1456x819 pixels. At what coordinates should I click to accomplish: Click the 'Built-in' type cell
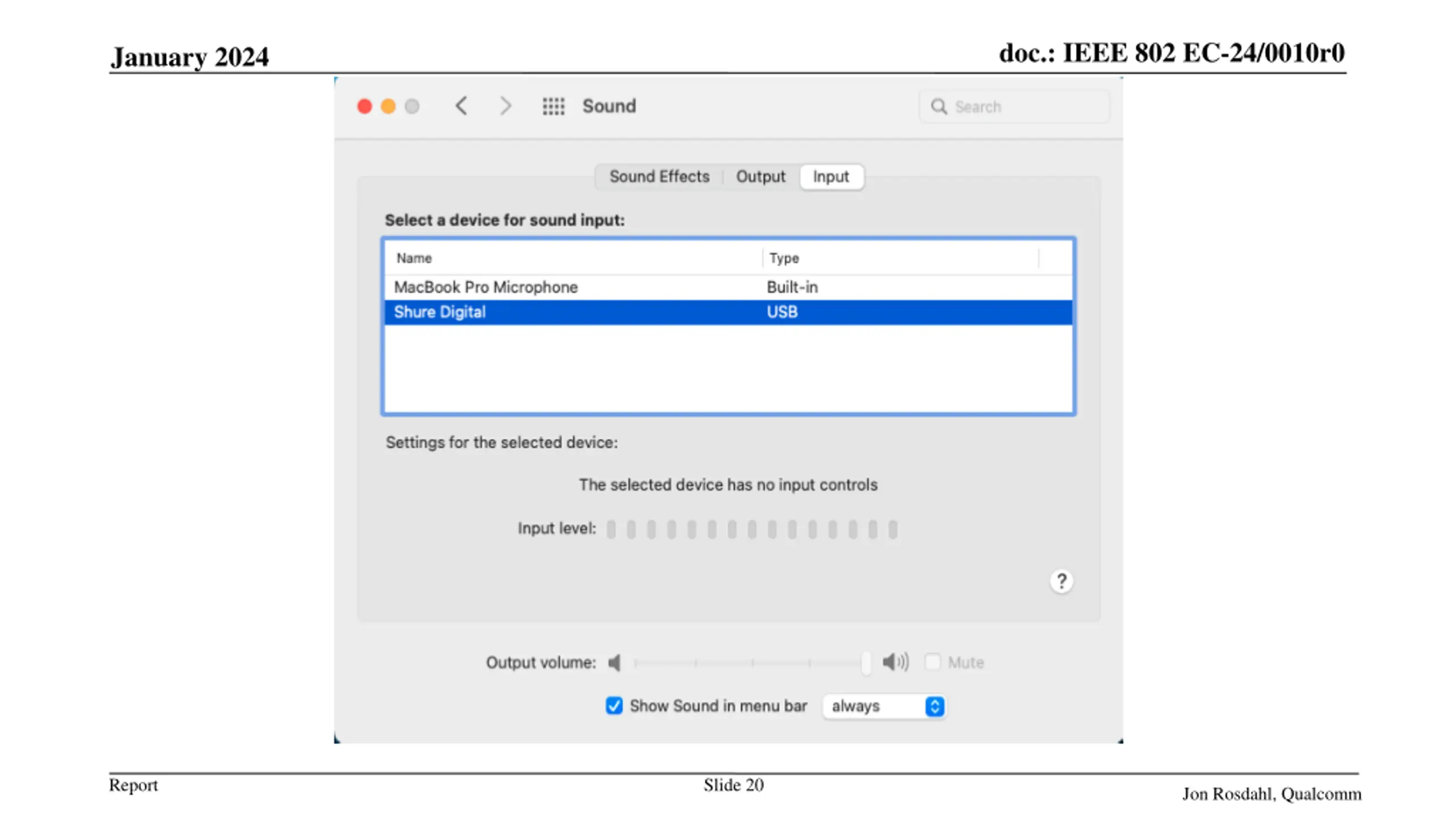point(792,287)
